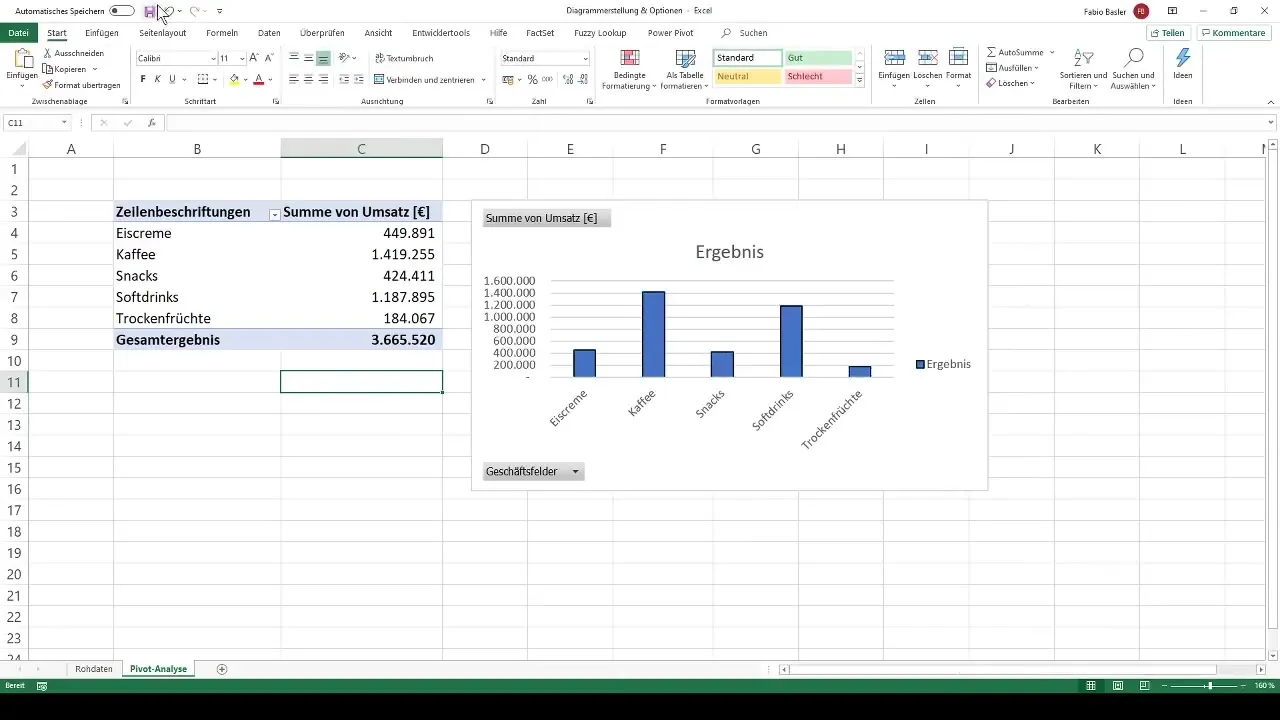
Task: Click Ausschneiden scissors icon
Action: [x=48, y=52]
